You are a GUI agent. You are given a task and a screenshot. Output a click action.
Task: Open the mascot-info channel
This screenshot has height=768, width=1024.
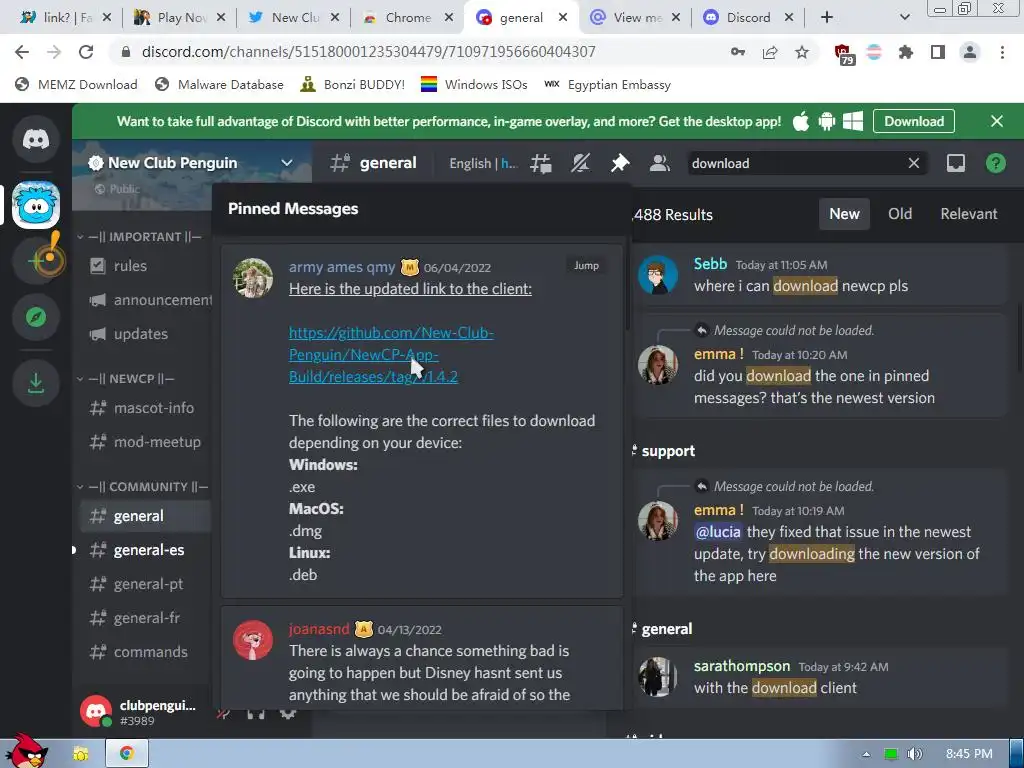tap(146, 408)
